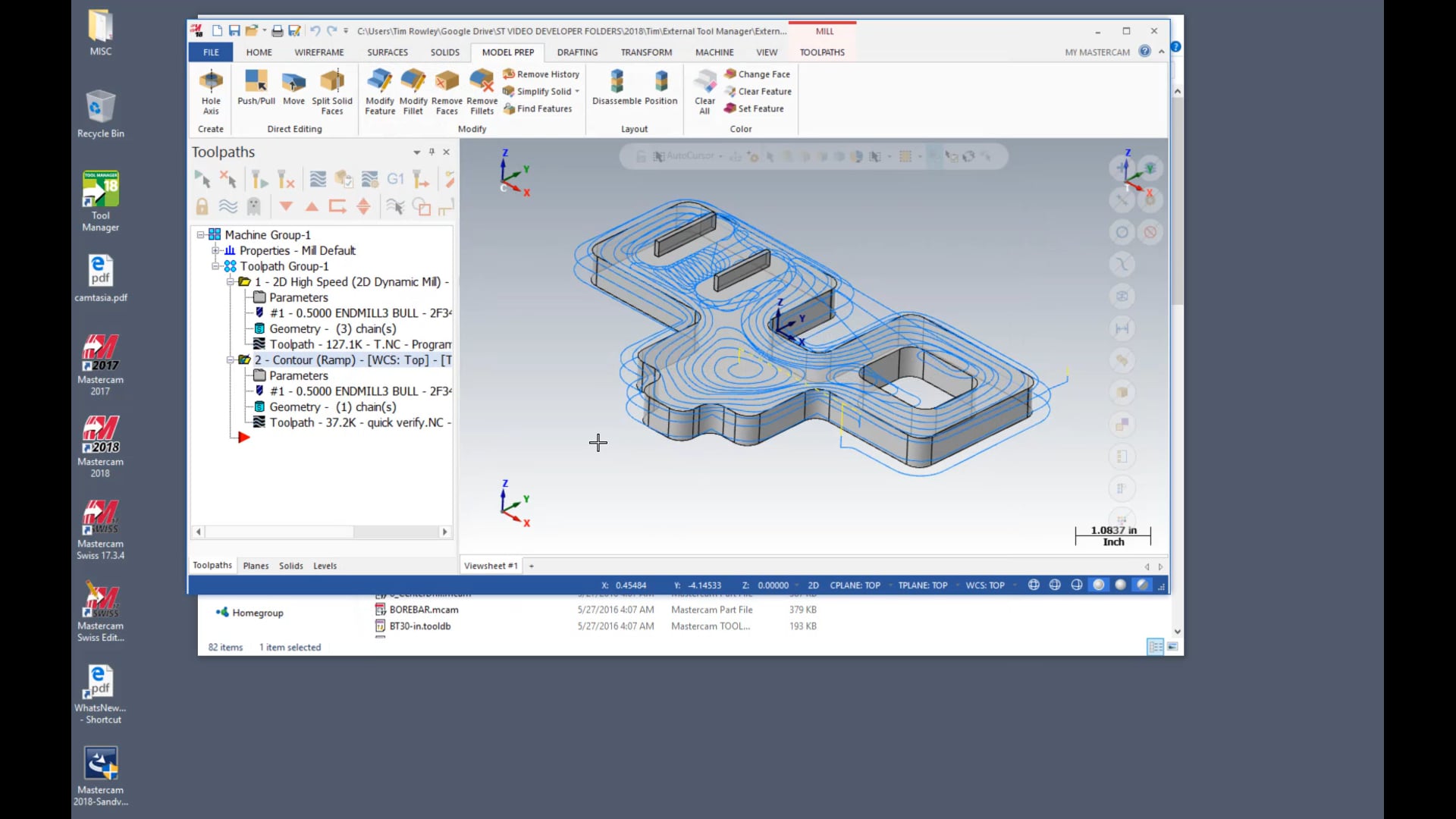The width and height of the screenshot is (1456, 819).
Task: Open Backplot selected operations
Action: (318, 180)
